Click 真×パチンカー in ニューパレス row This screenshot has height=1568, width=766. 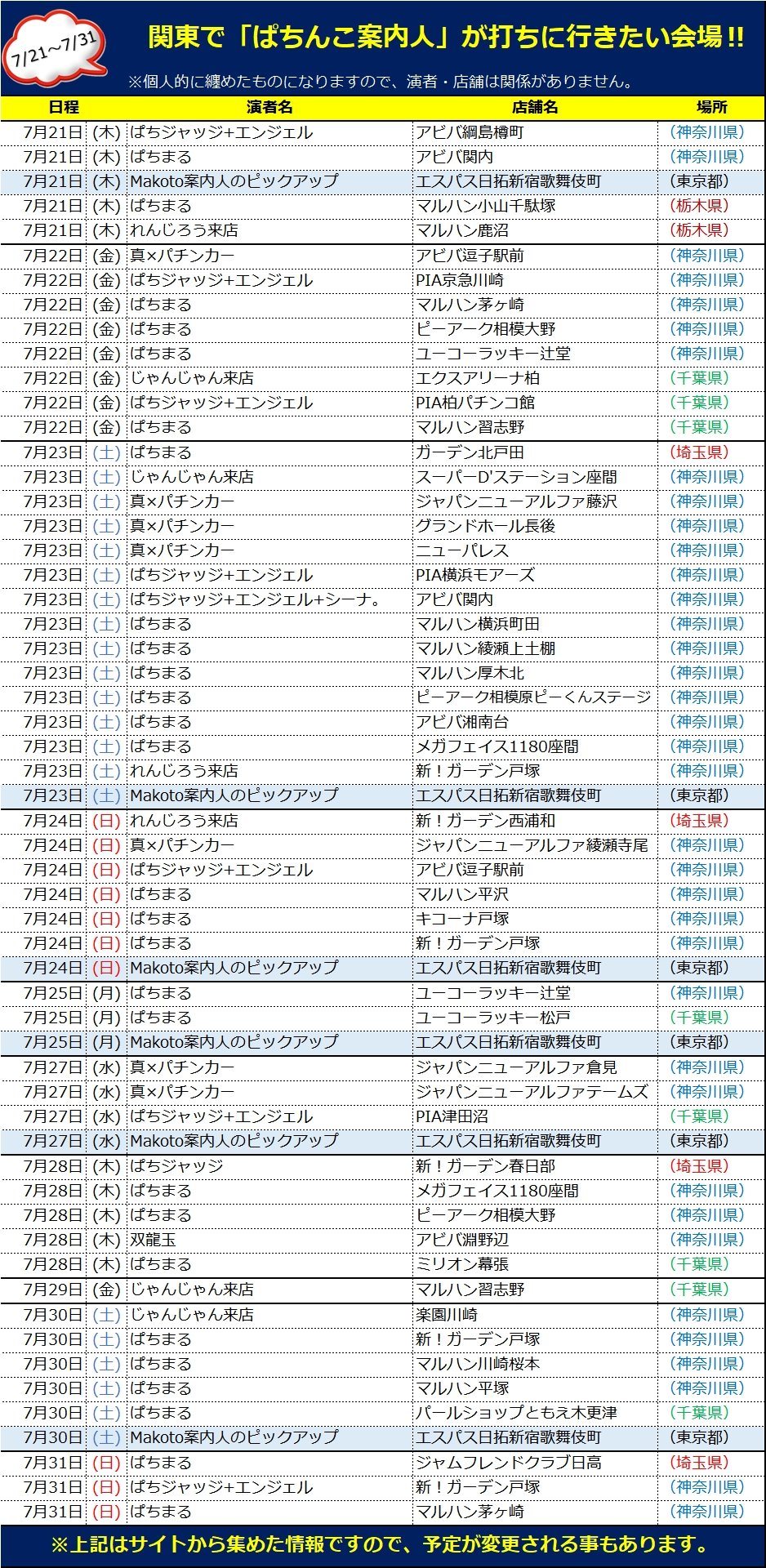tap(182, 550)
